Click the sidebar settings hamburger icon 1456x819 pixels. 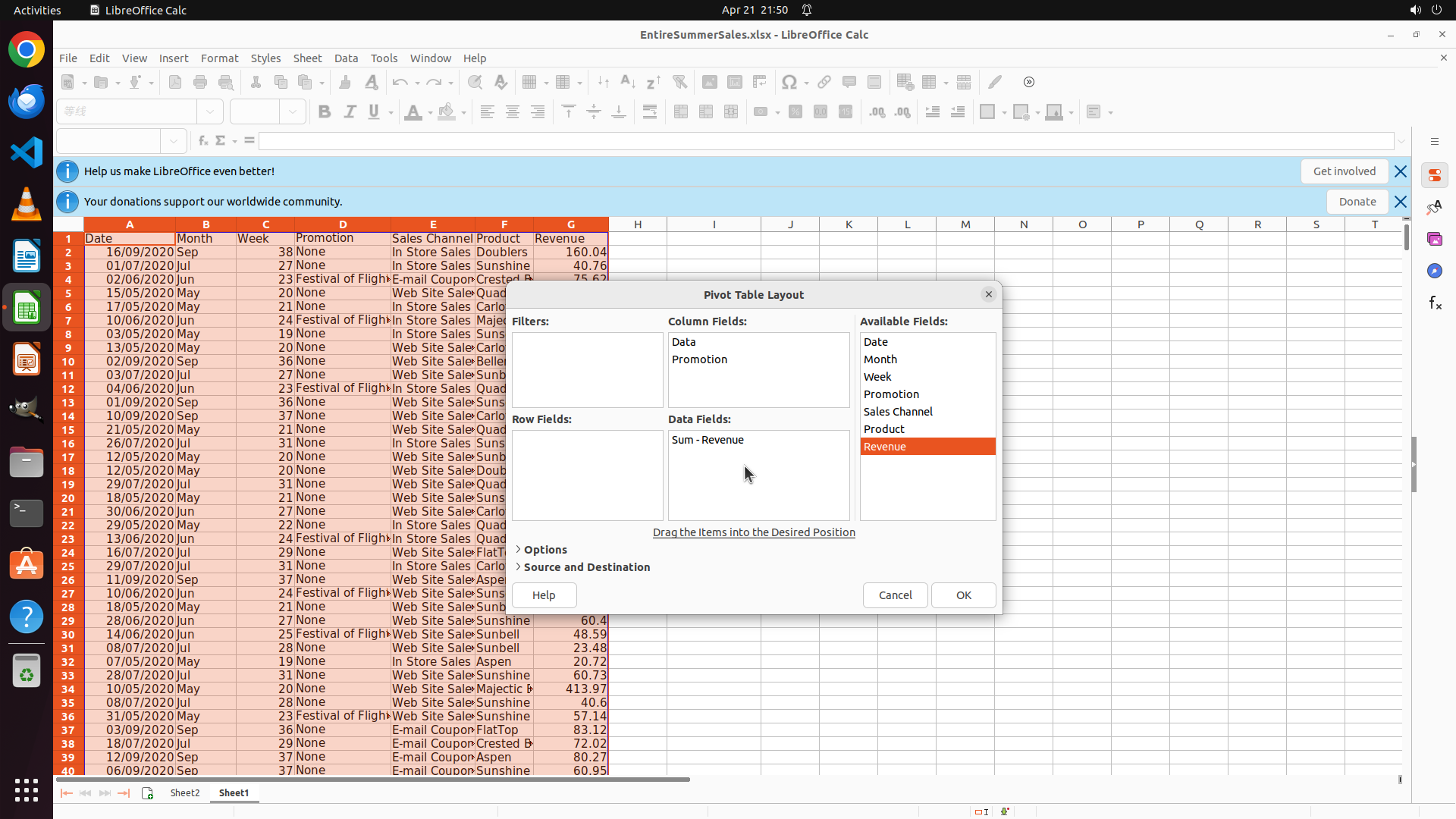[x=1434, y=142]
